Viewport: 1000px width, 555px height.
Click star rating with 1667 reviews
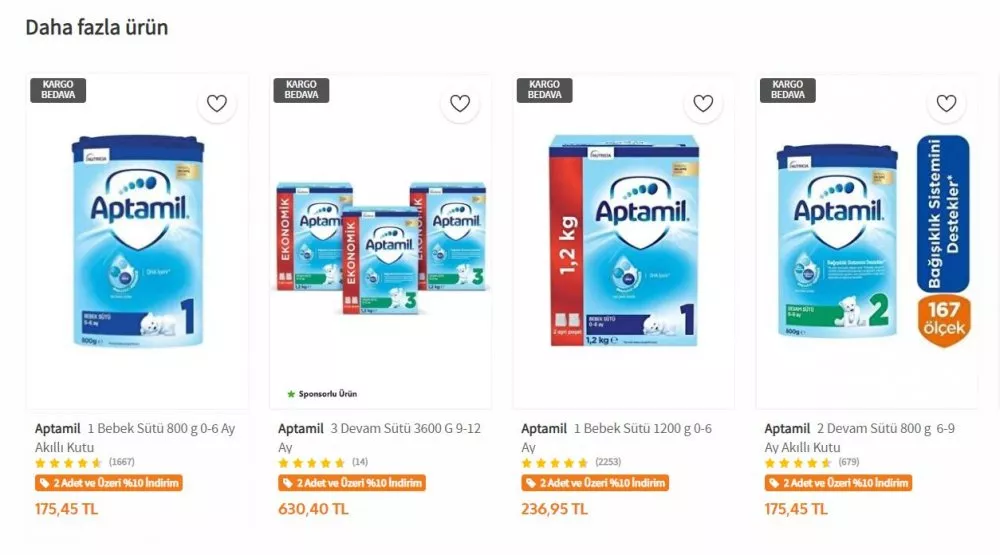tap(69, 463)
